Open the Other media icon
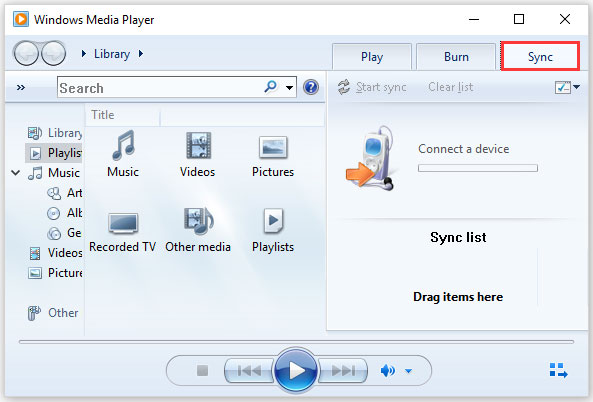 [x=198, y=230]
